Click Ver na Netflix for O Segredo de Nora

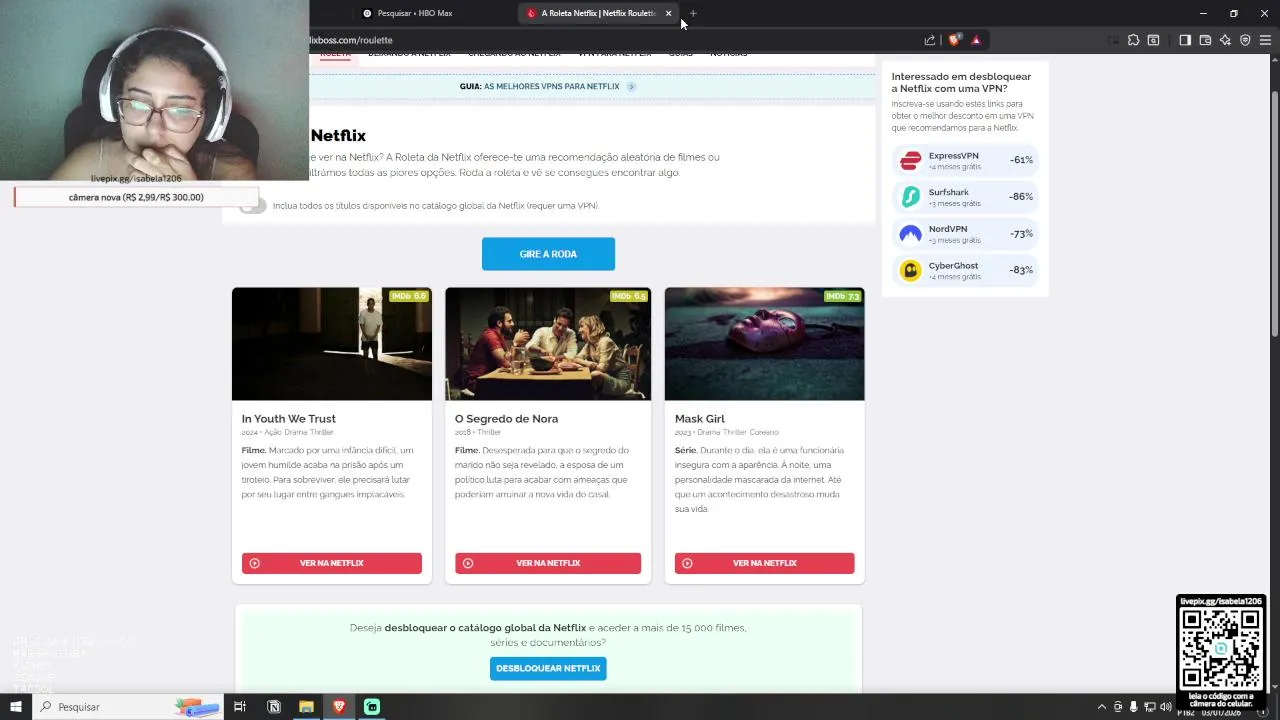point(548,563)
